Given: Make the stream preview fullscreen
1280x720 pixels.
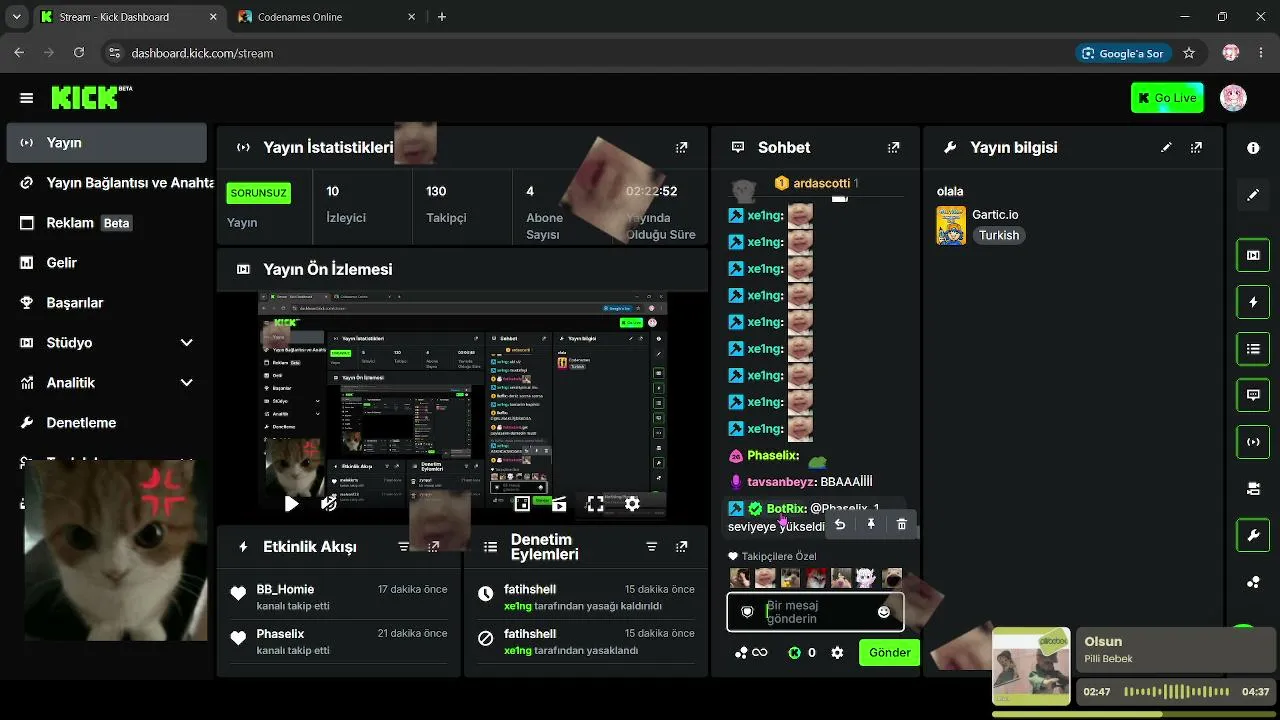Looking at the screenshot, I should click(x=595, y=504).
